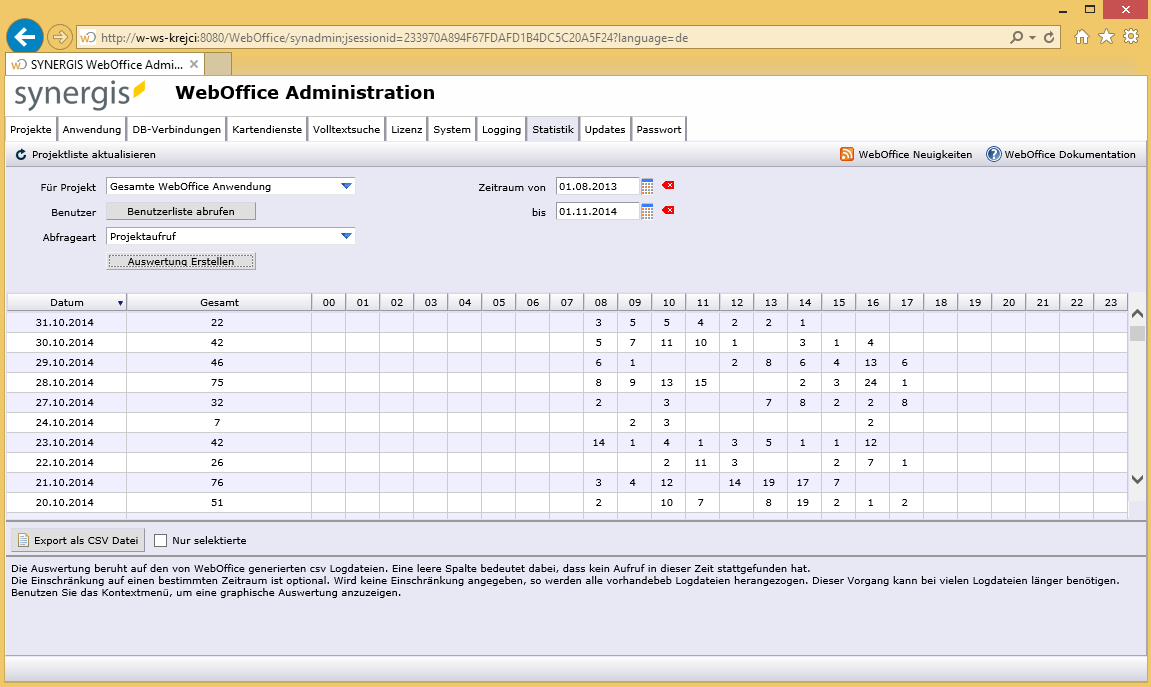1151x687 pixels.
Task: Click the Projektliste aktualisieren refresh icon
Action: pos(21,155)
